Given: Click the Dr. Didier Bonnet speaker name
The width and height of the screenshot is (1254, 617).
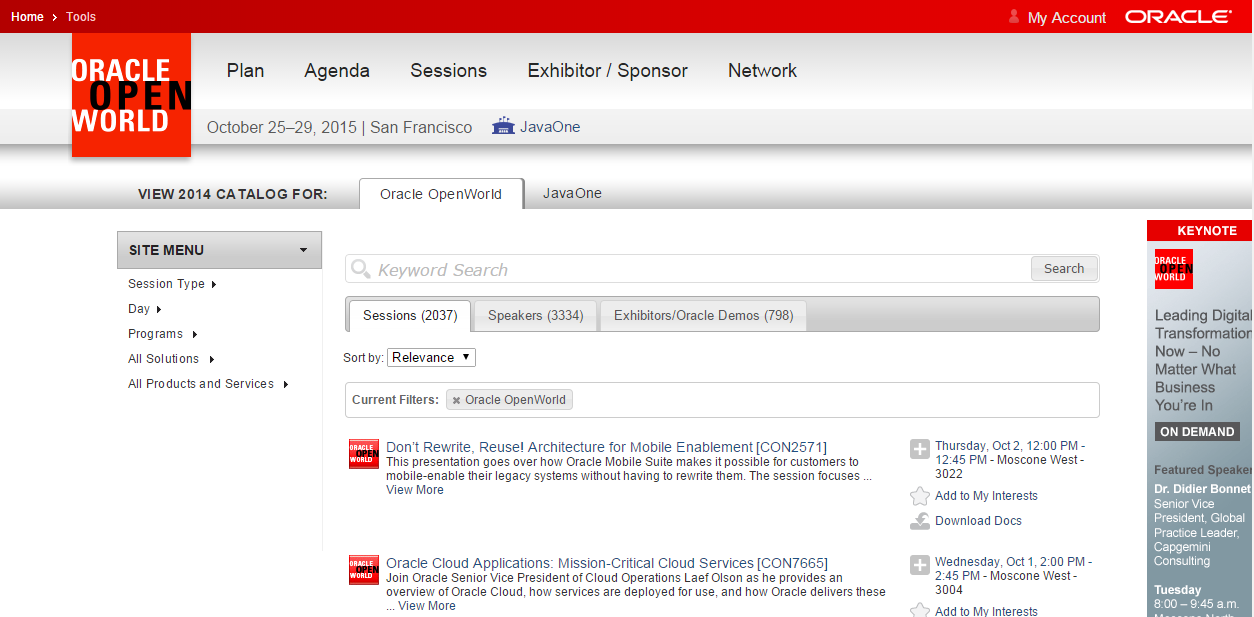Looking at the screenshot, I should [x=1202, y=489].
